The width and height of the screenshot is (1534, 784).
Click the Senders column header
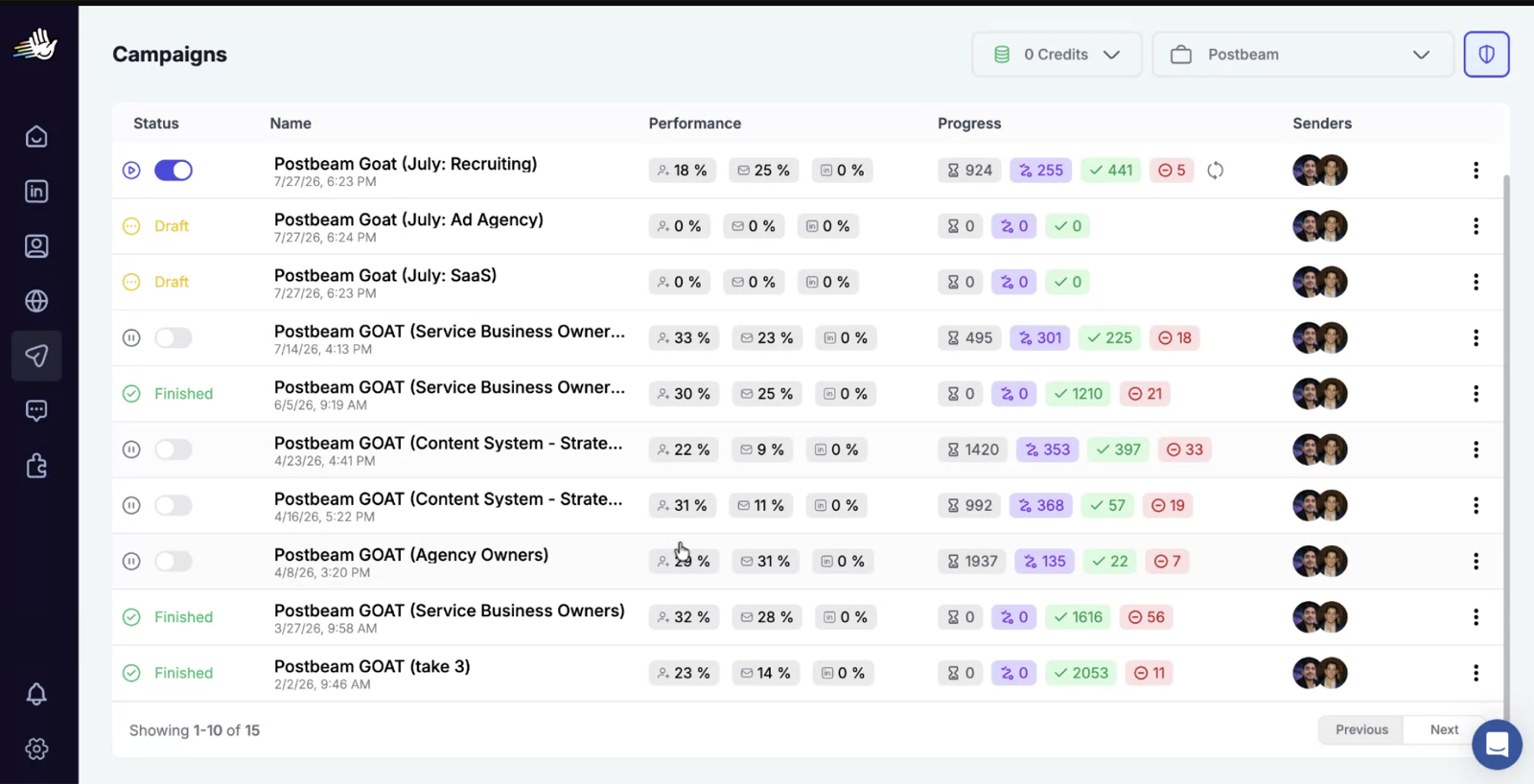1322,124
